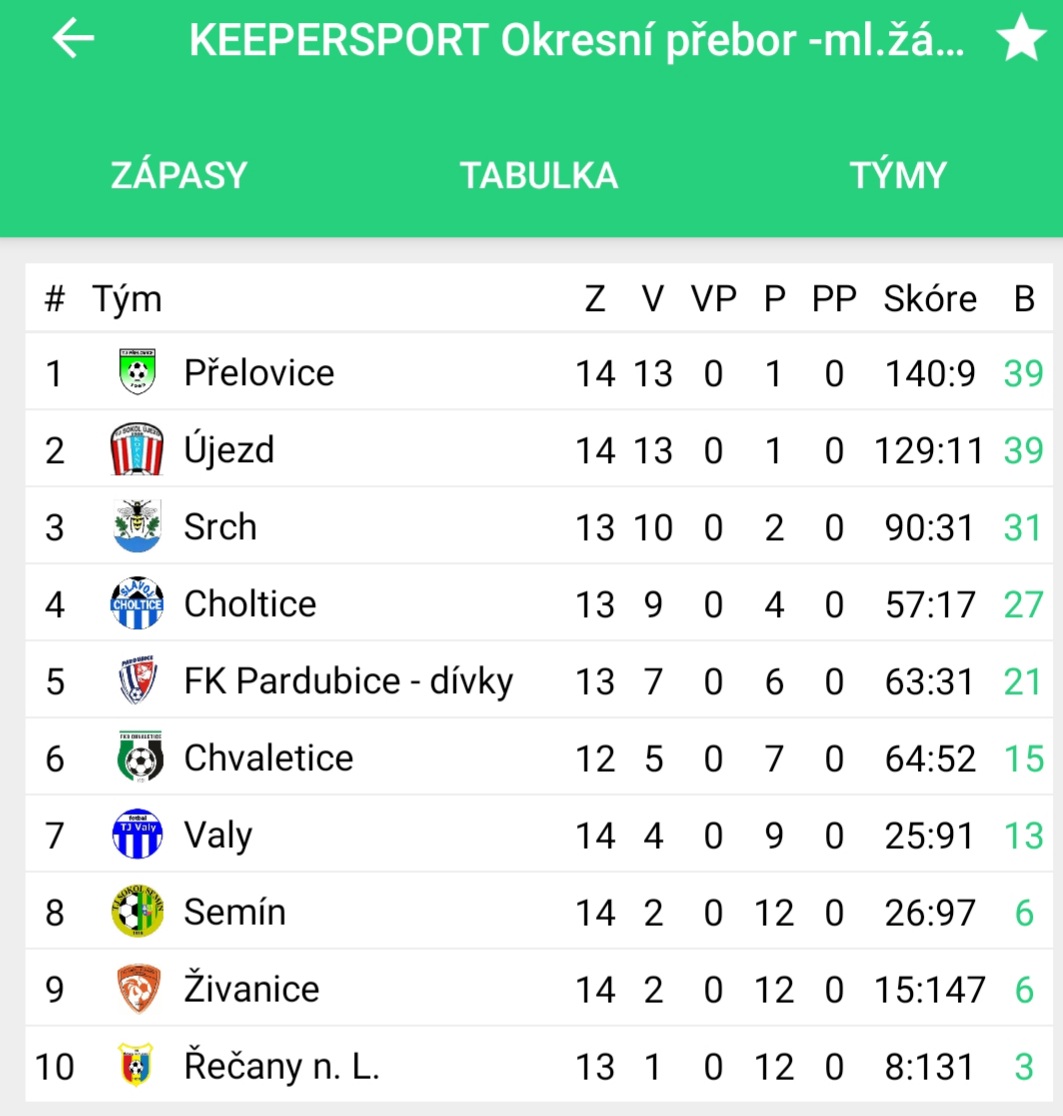The width and height of the screenshot is (1063, 1116).
Task: Open the TABULKA tab
Action: point(539,175)
